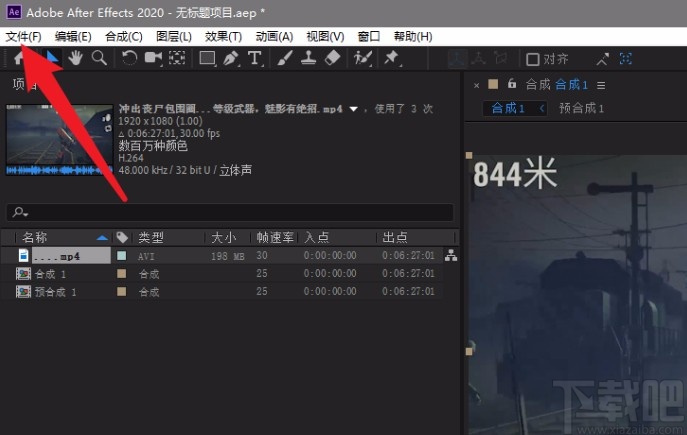Select the Zoom magnifier tool

click(99, 58)
